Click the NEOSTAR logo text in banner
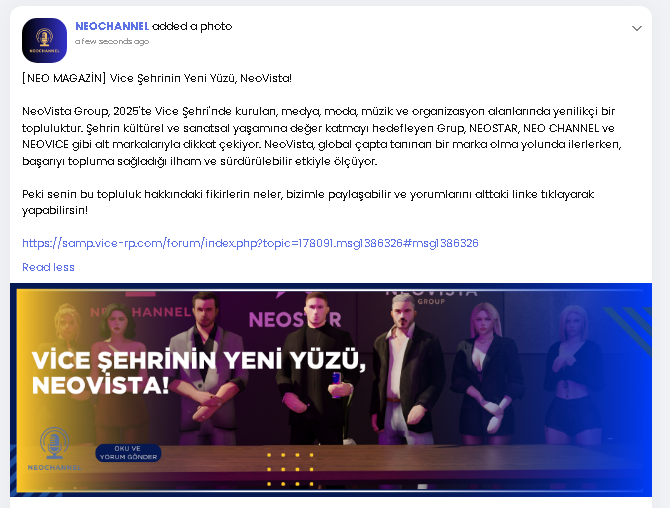This screenshot has height=508, width=670. (x=295, y=320)
